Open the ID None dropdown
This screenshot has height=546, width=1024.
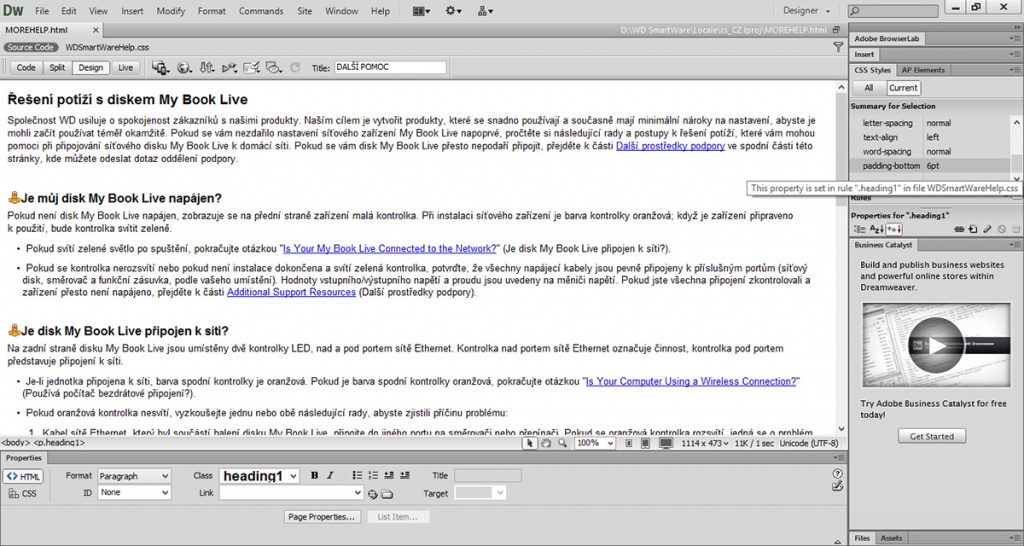coord(134,492)
